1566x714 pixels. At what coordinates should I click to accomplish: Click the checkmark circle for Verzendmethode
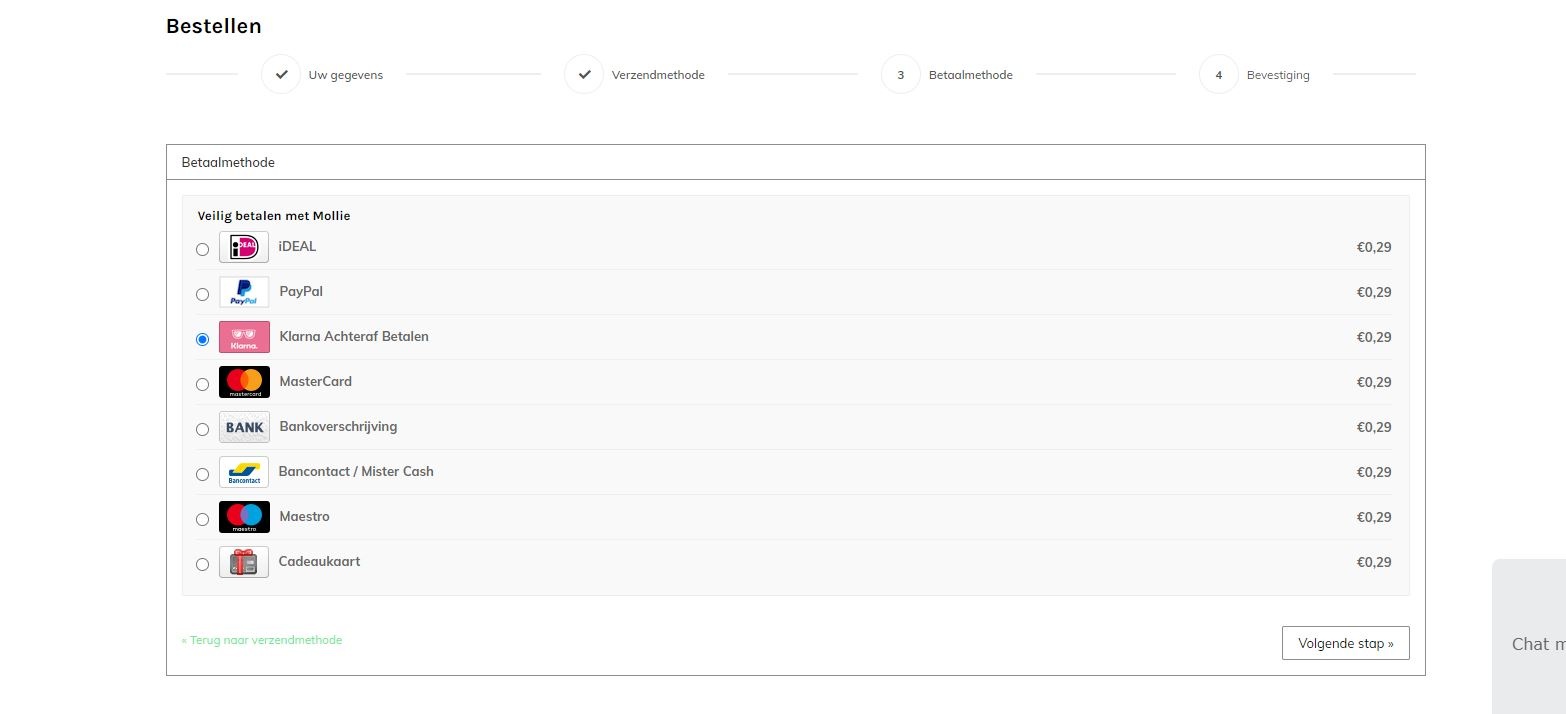[x=584, y=74]
